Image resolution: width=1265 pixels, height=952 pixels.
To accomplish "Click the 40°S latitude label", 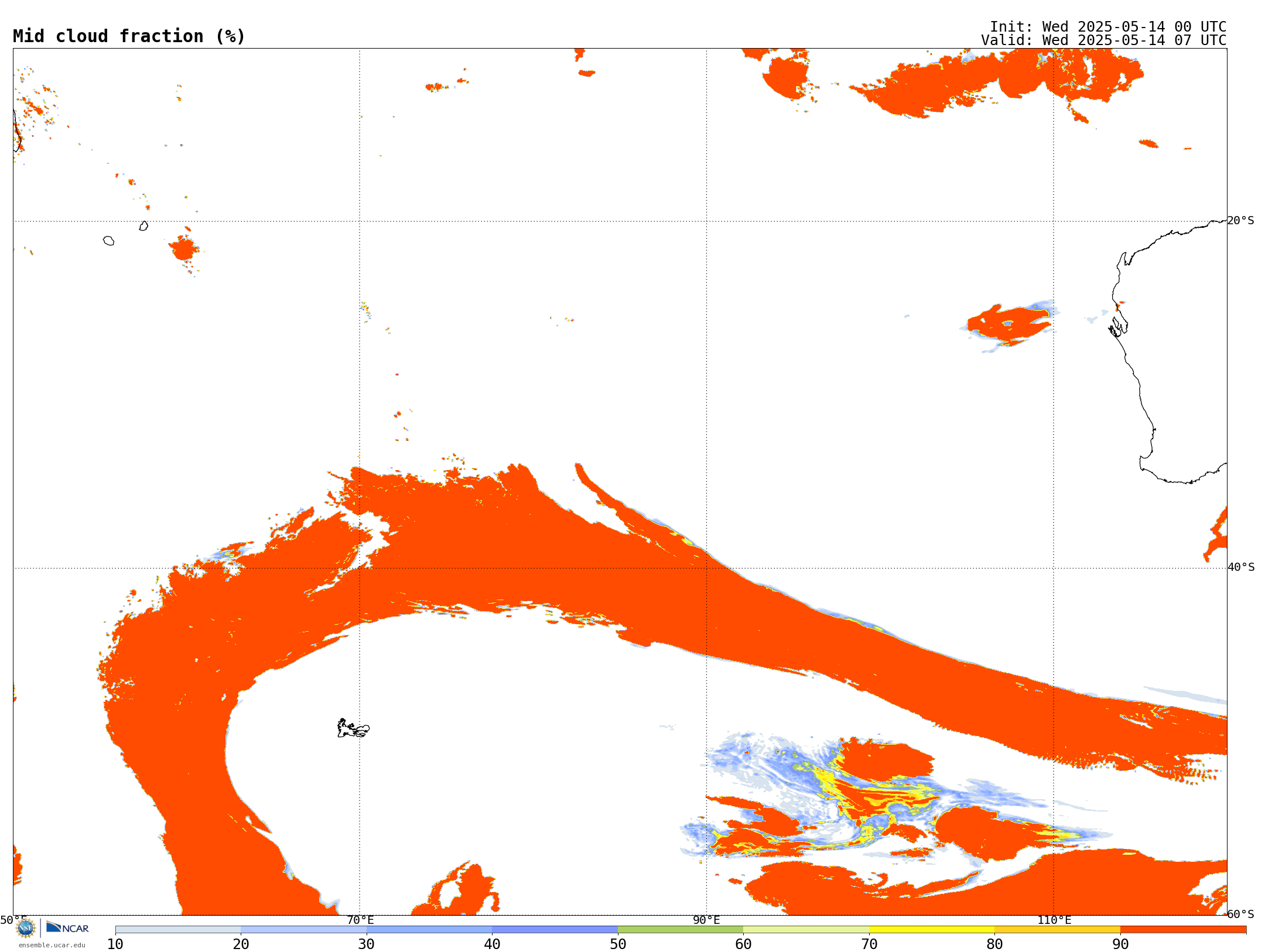I will 1241,567.
